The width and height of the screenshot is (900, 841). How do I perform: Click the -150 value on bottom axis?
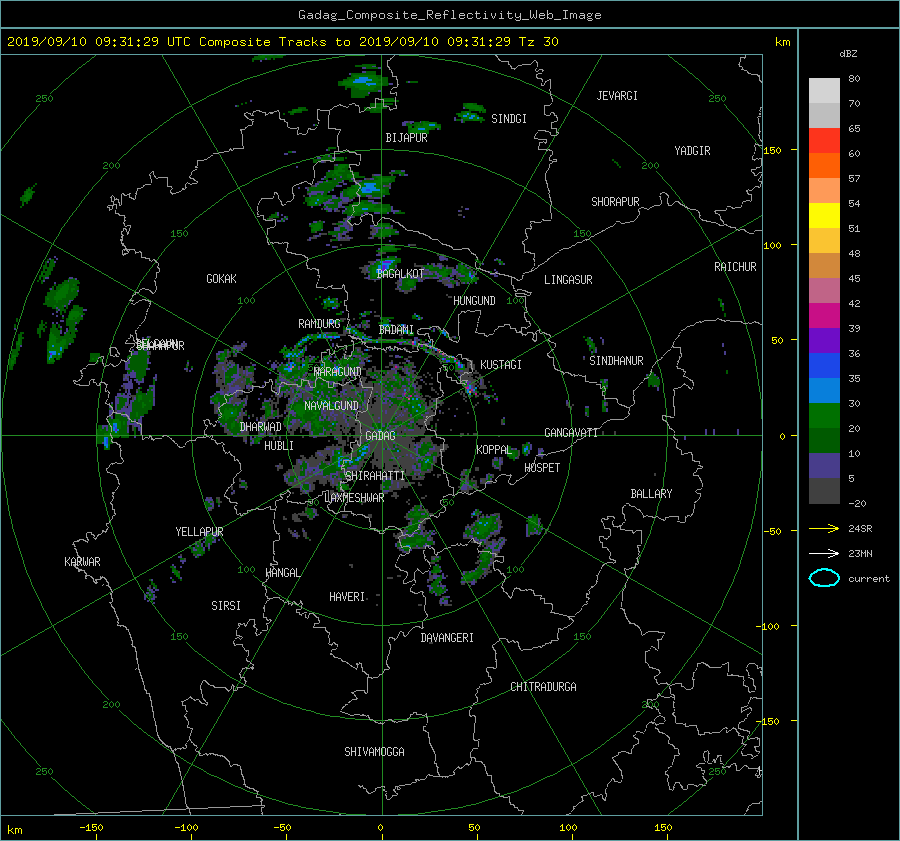(x=91, y=828)
